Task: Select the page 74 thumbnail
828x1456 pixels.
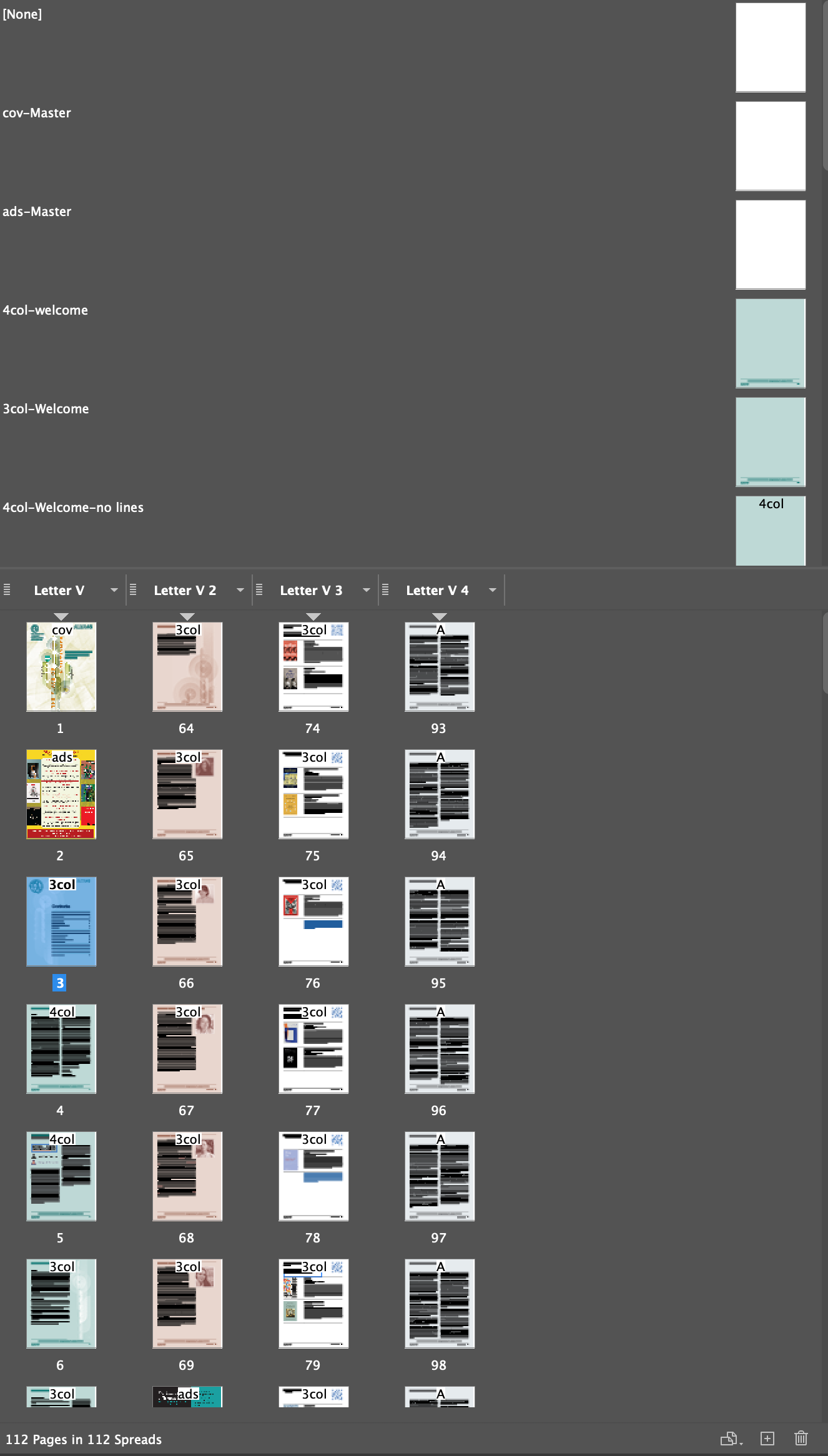Action: (x=313, y=667)
